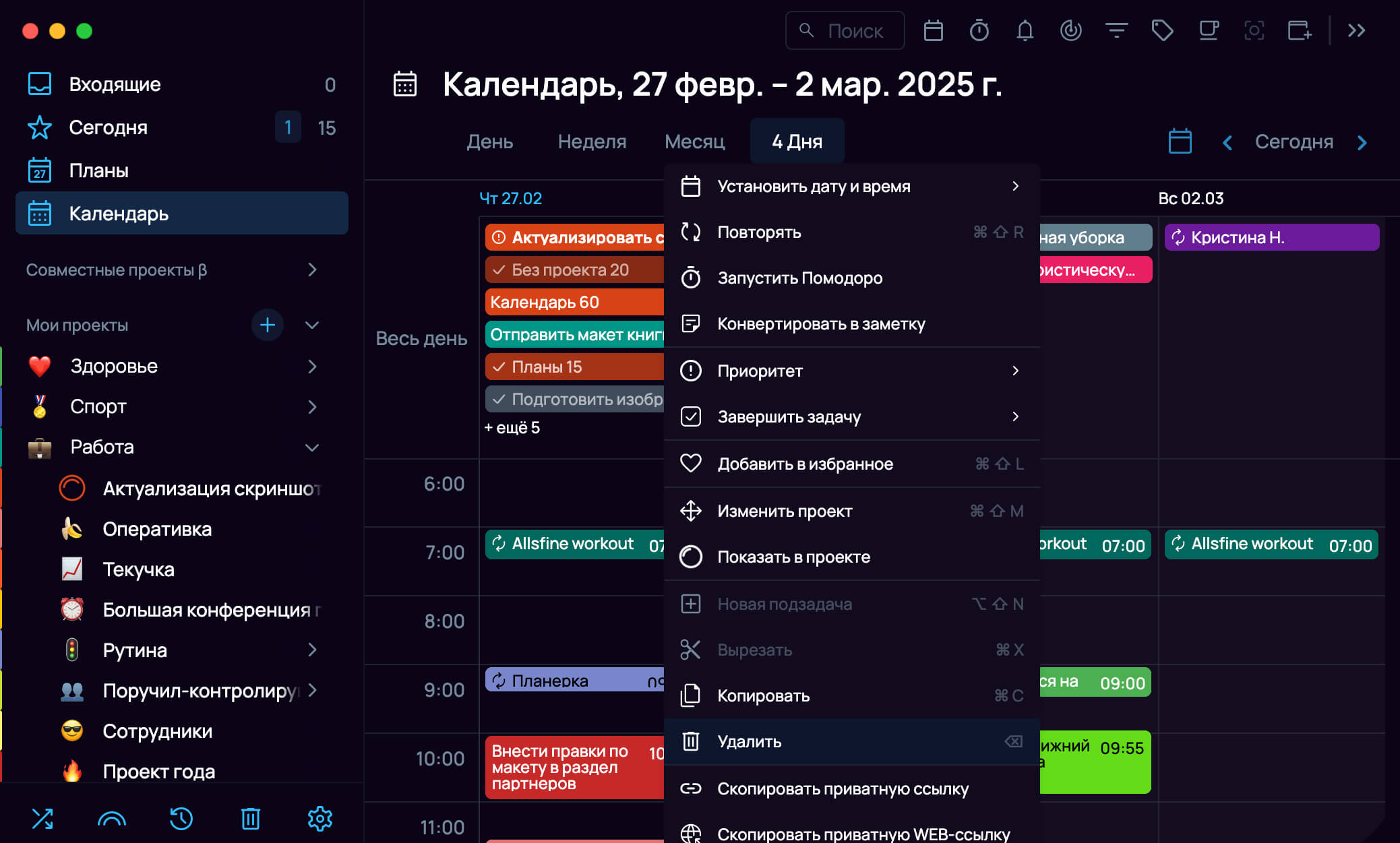
Task: Open notifications bell in toolbar
Action: click(x=1025, y=30)
